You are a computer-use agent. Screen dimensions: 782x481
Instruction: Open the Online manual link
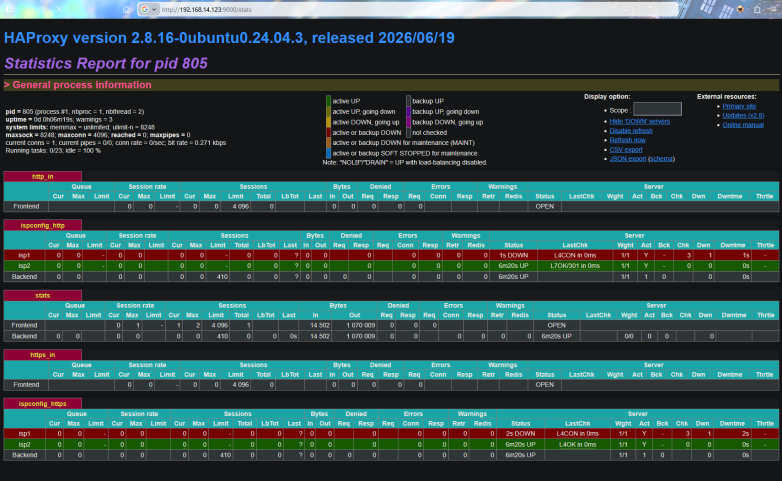[x=743, y=125]
